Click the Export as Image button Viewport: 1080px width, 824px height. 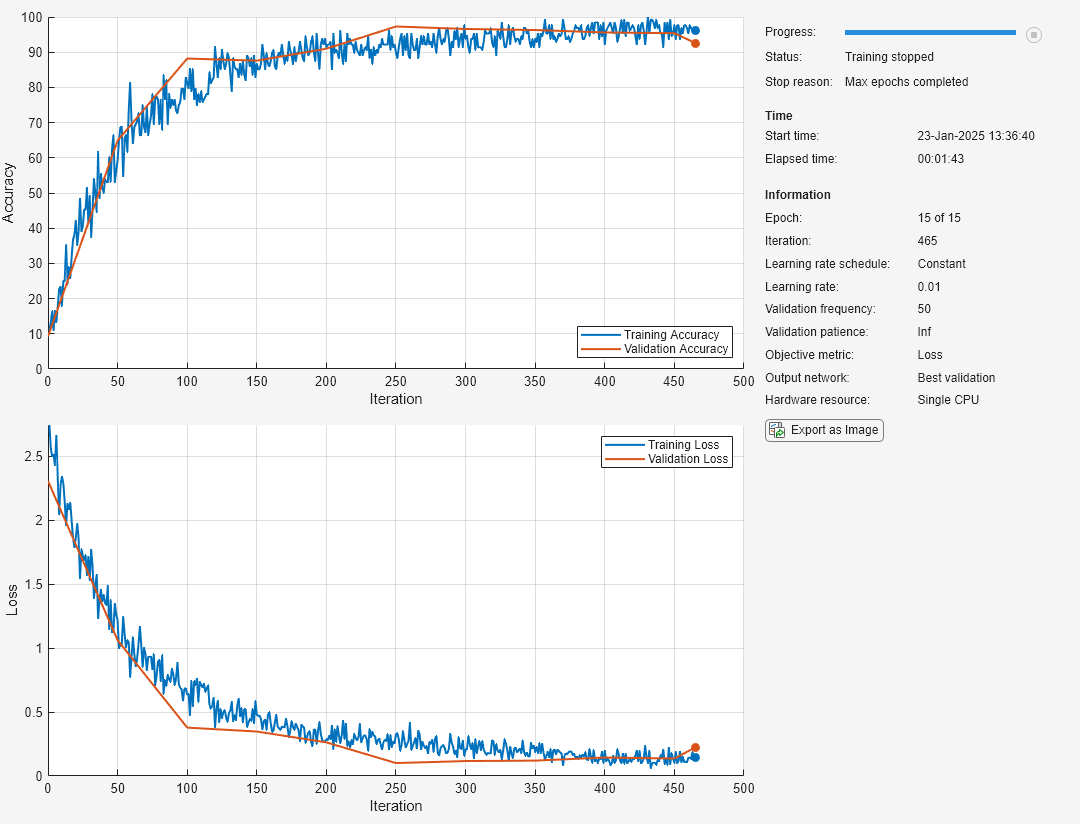(824, 430)
